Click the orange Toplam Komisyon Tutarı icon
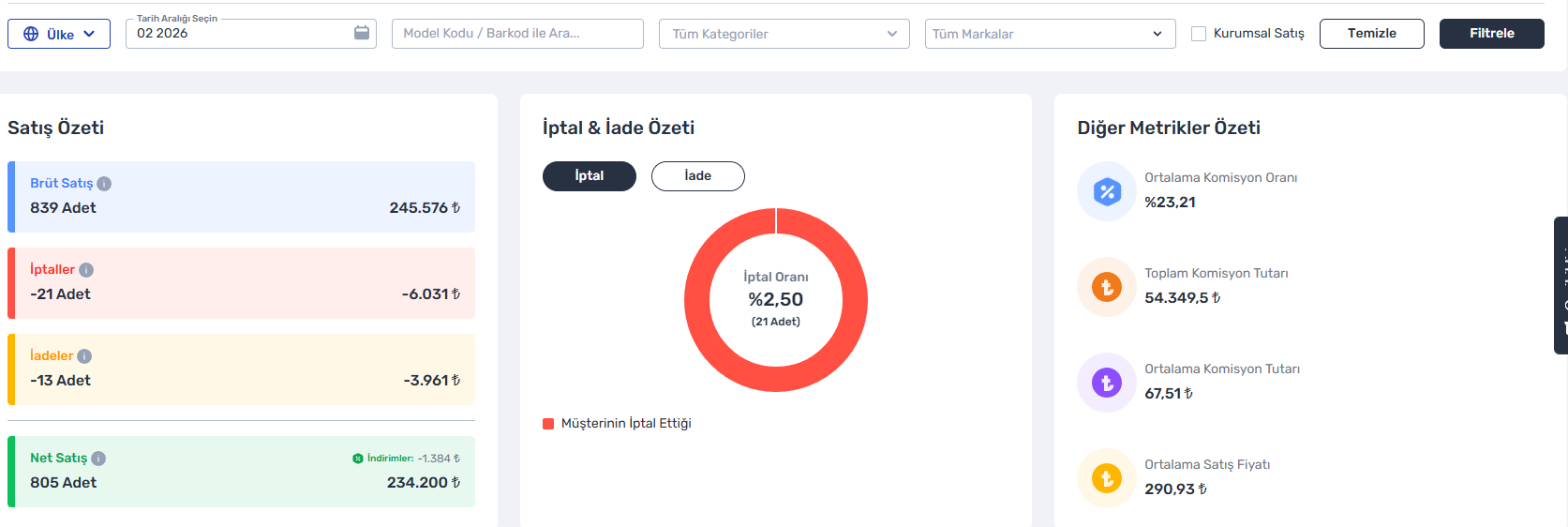Viewport: 1568px width, 527px height. tap(1107, 287)
